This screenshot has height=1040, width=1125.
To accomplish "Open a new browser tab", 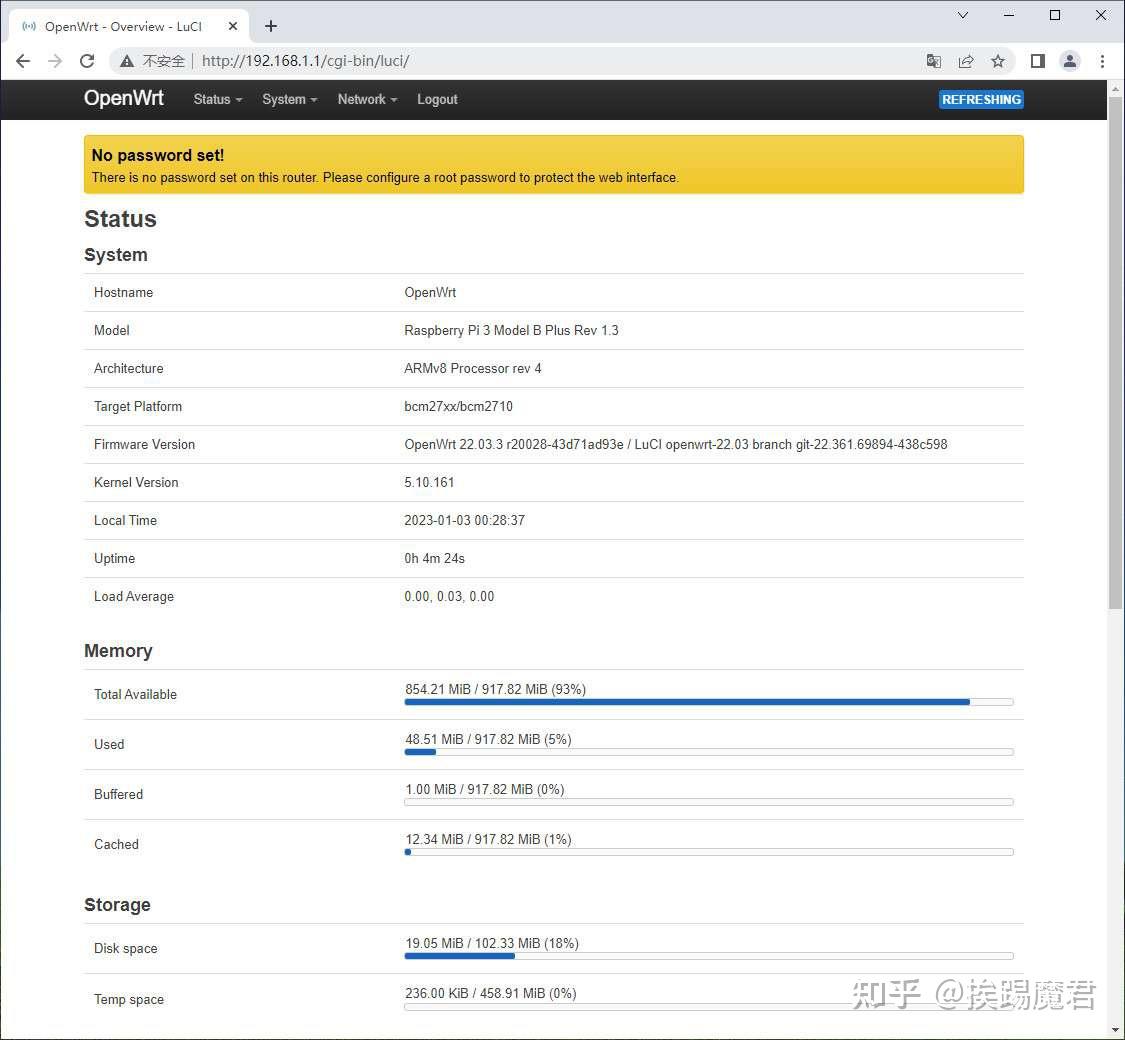I will pos(270,26).
